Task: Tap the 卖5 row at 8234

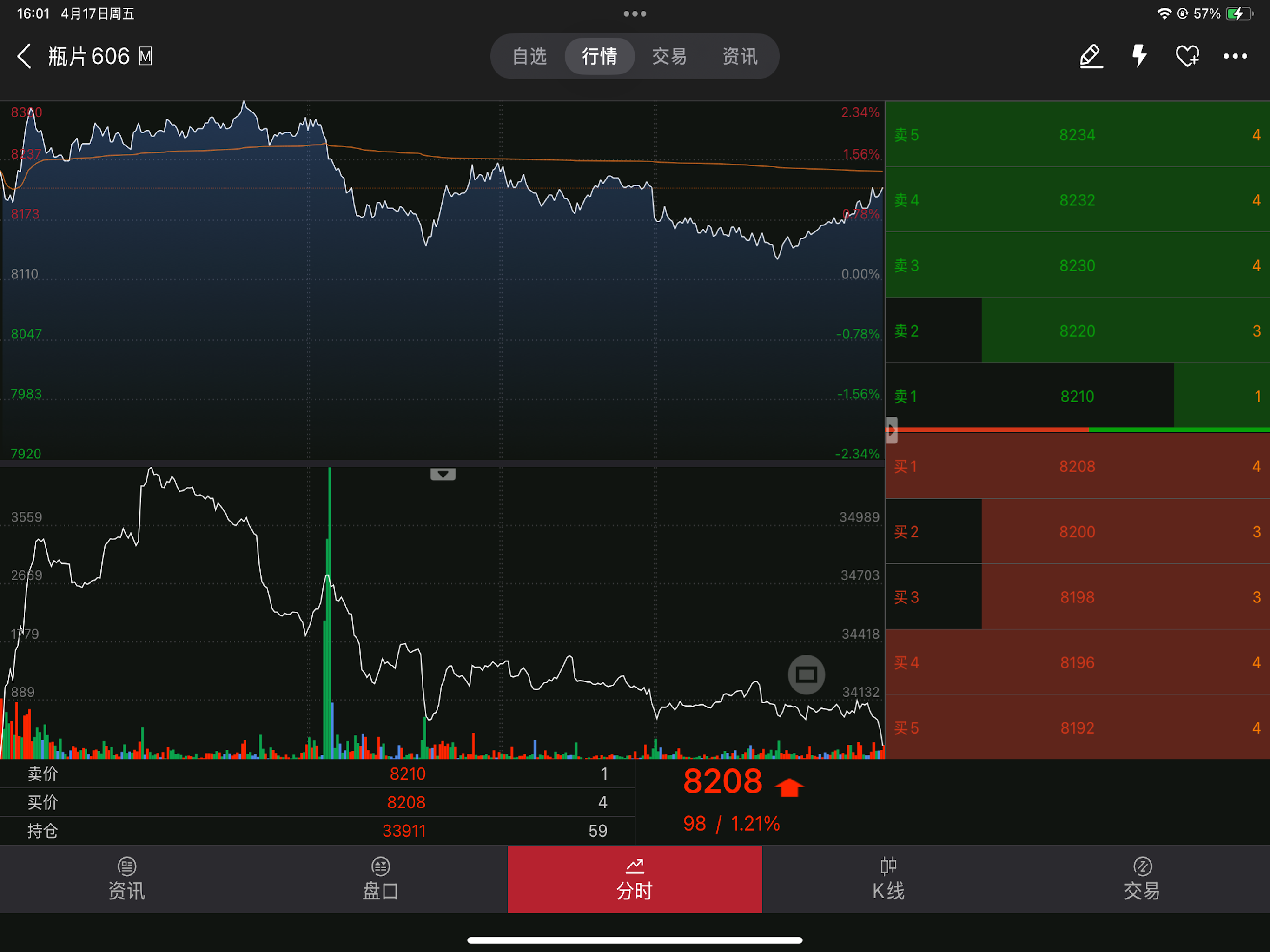Action: [1078, 134]
